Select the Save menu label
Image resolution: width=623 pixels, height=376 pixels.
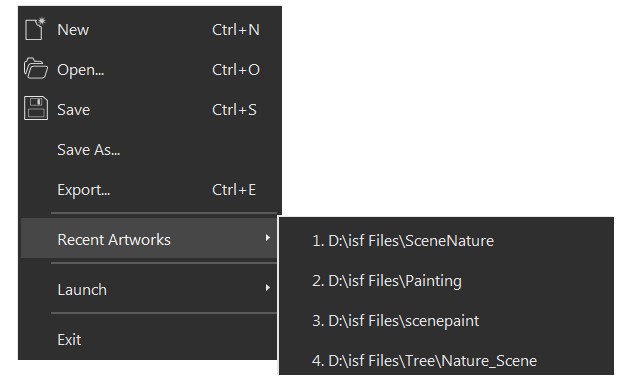(x=74, y=110)
